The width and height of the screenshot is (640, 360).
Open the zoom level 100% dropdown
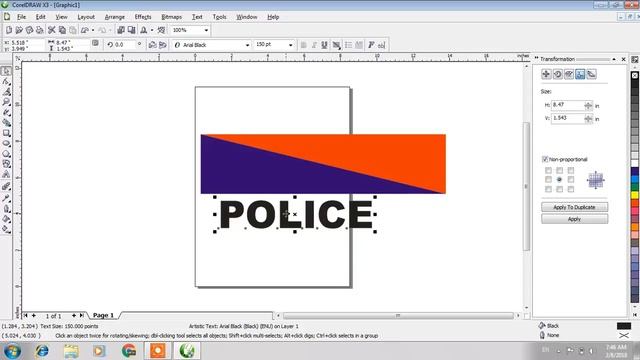(x=206, y=30)
